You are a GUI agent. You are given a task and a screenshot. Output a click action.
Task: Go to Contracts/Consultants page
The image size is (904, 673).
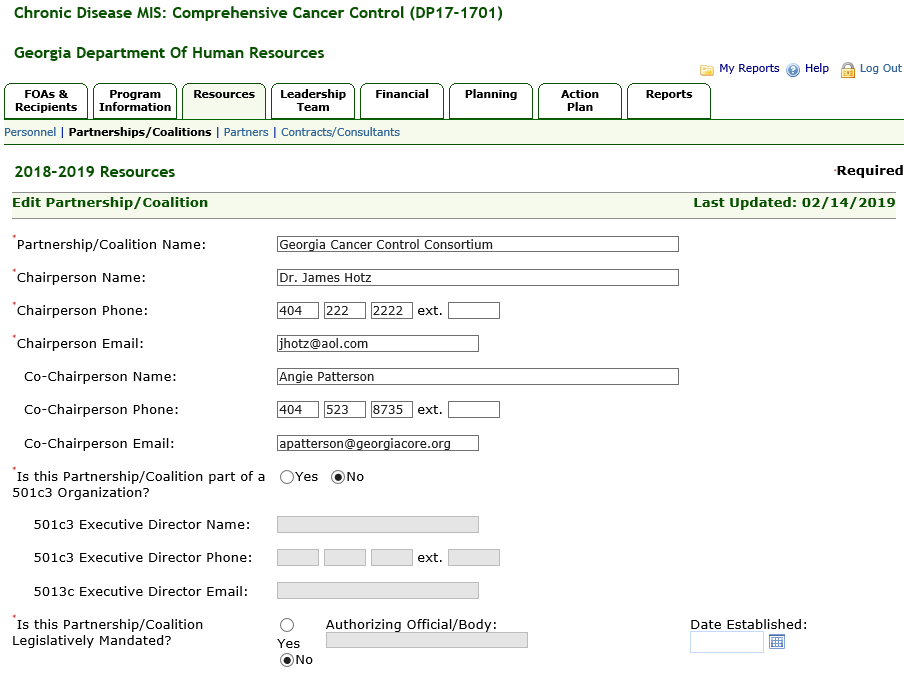340,132
